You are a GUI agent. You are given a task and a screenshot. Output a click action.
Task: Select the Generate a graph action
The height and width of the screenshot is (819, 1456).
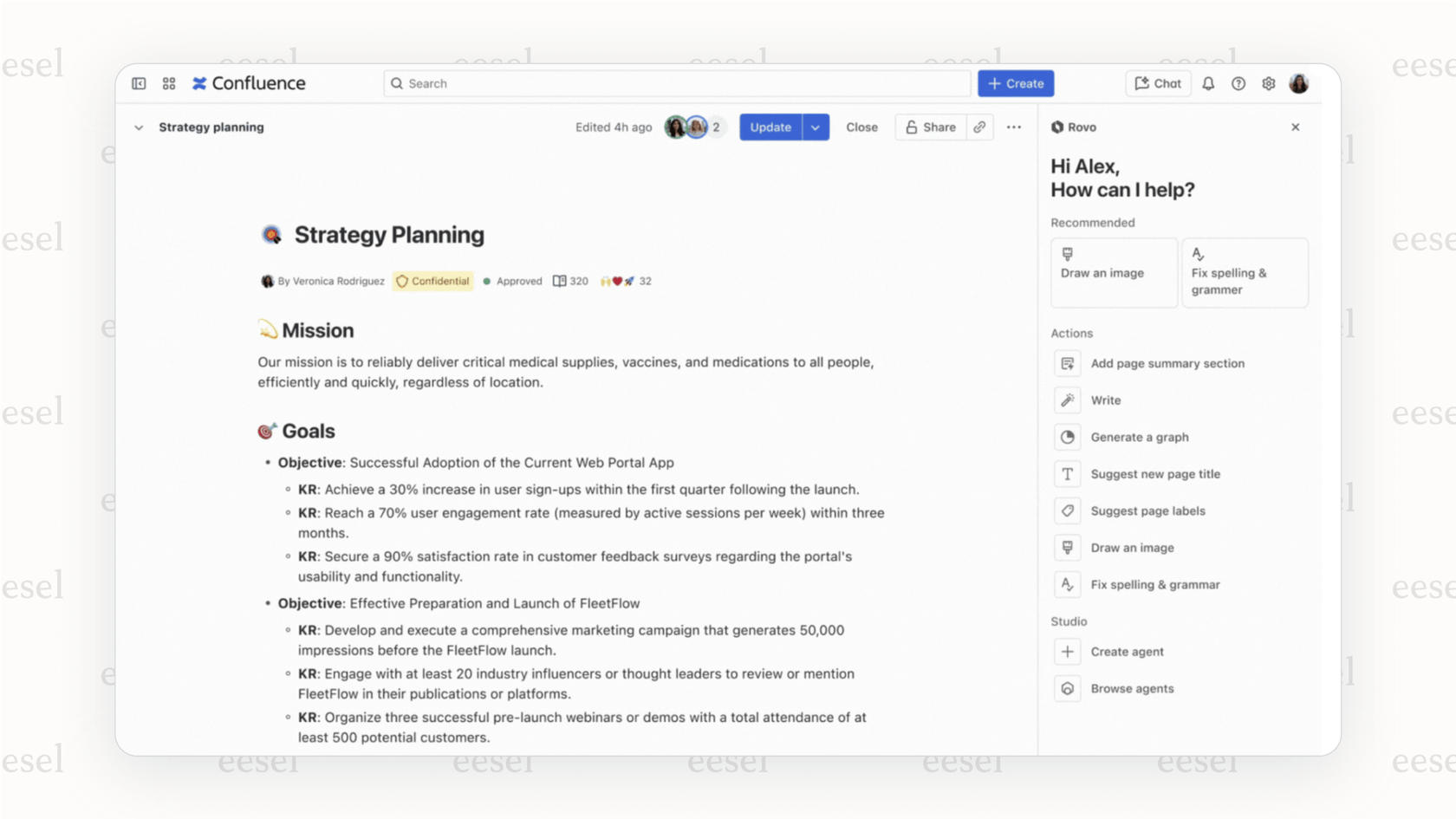point(1140,437)
